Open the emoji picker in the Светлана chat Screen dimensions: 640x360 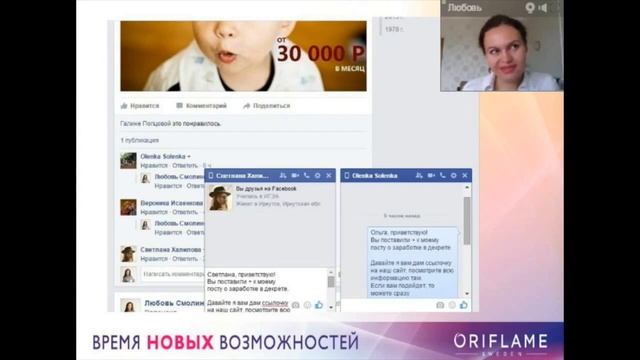pyautogui.click(x=307, y=305)
